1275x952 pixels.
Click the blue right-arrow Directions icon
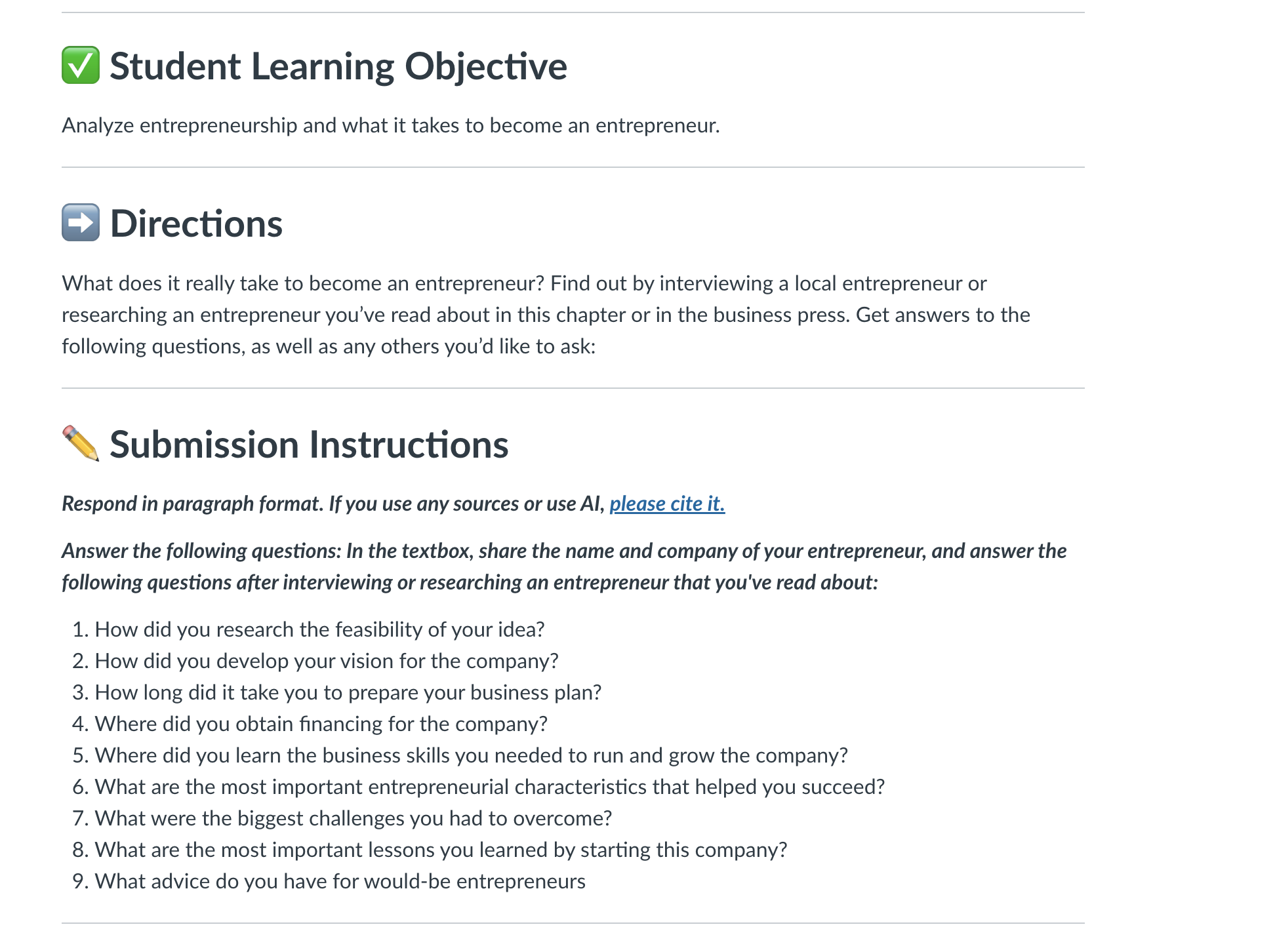pos(81,223)
